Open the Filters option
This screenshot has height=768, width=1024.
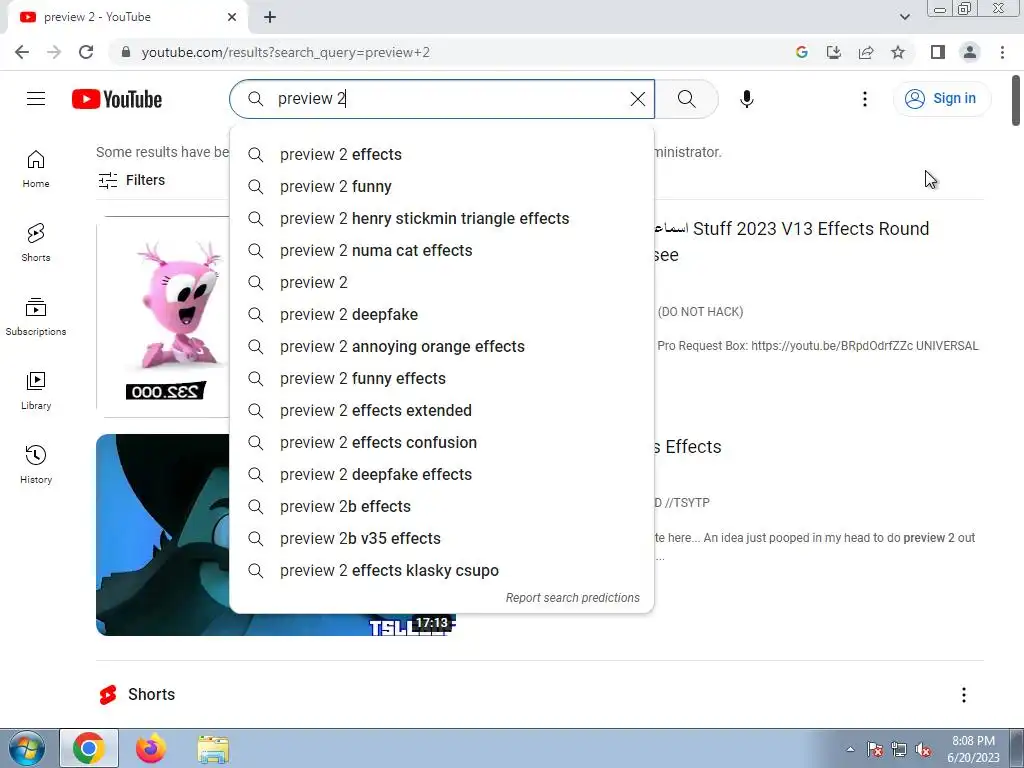(x=131, y=180)
